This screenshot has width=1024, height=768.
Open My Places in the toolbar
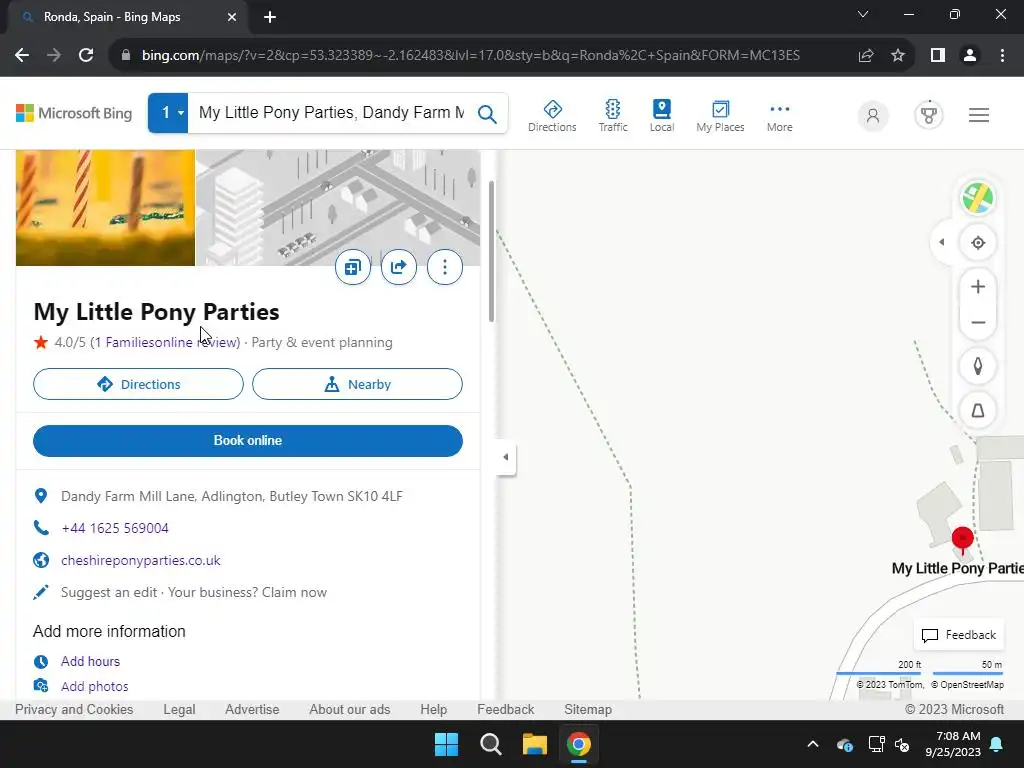tap(720, 116)
